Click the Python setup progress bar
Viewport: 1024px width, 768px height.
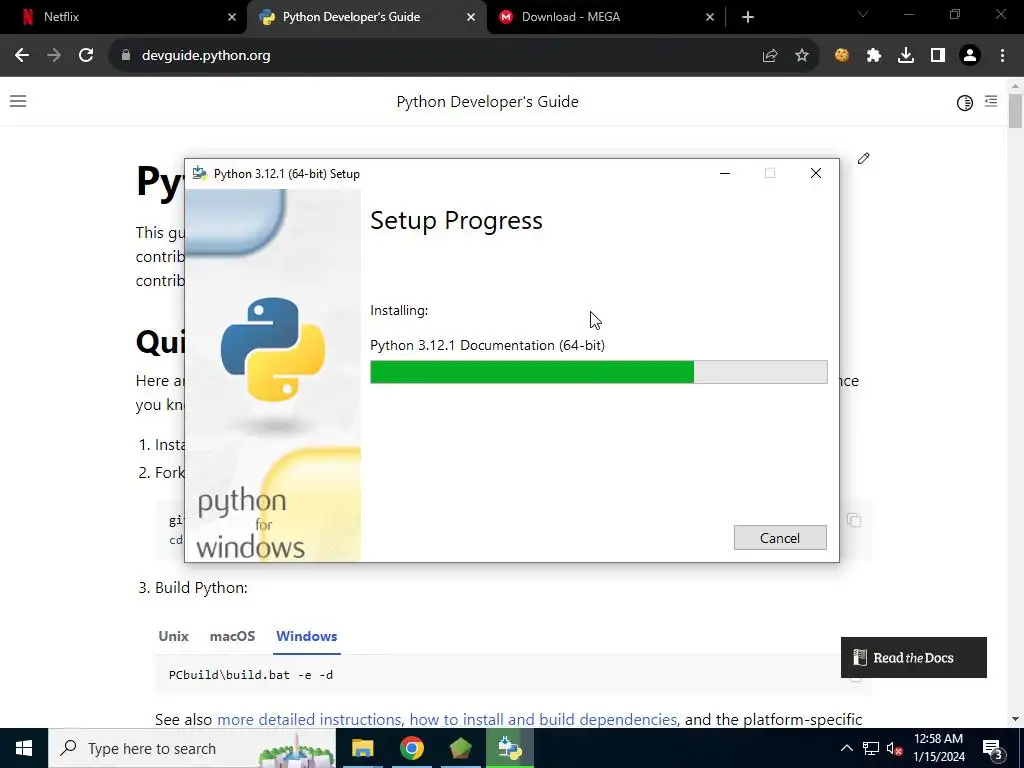(598, 372)
